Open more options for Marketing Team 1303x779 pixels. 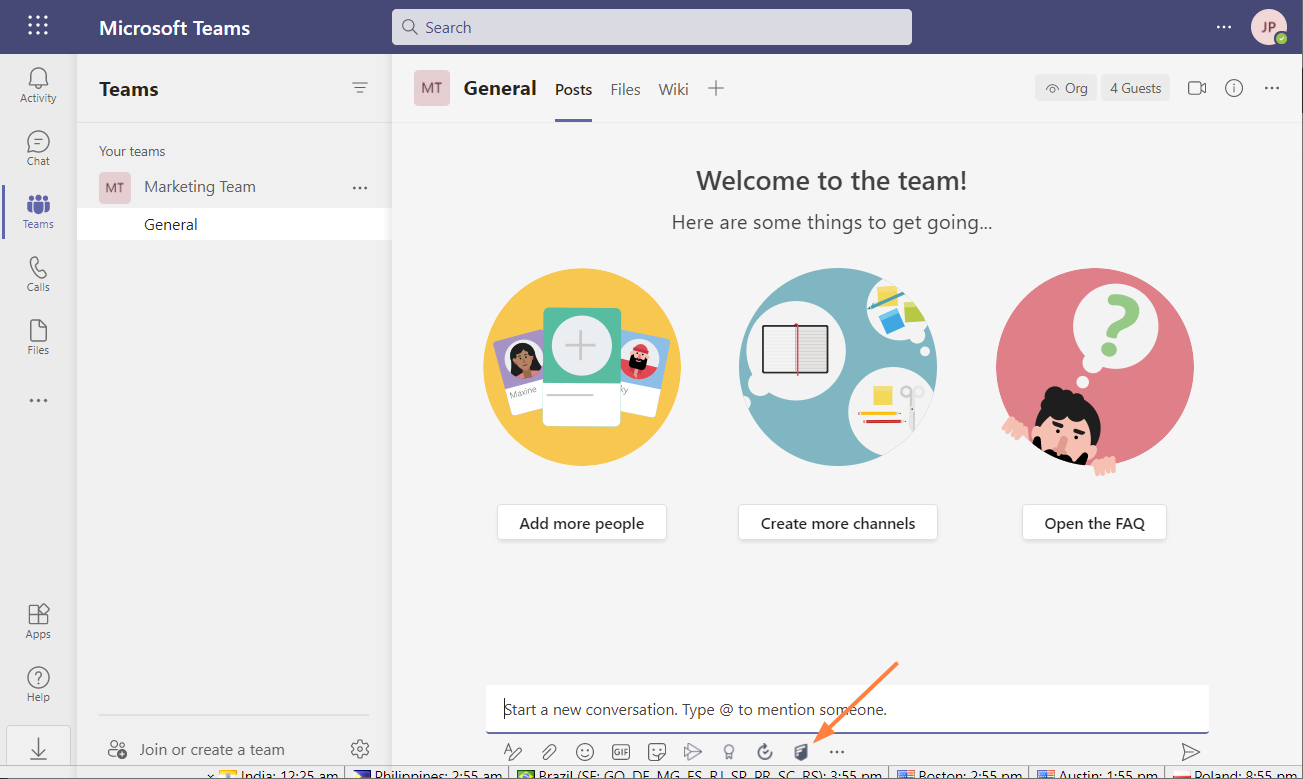tap(360, 187)
